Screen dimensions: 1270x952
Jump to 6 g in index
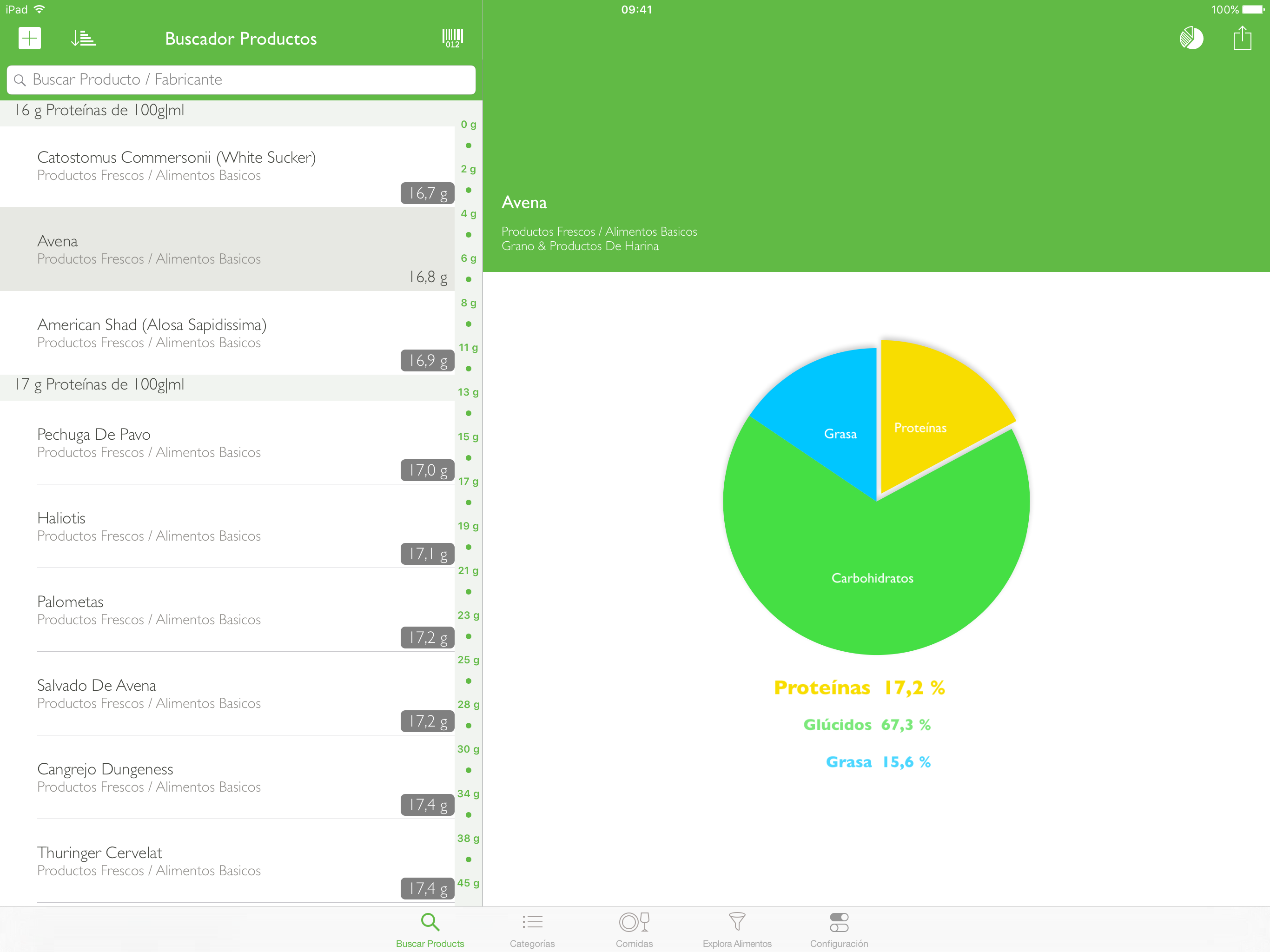[469, 258]
